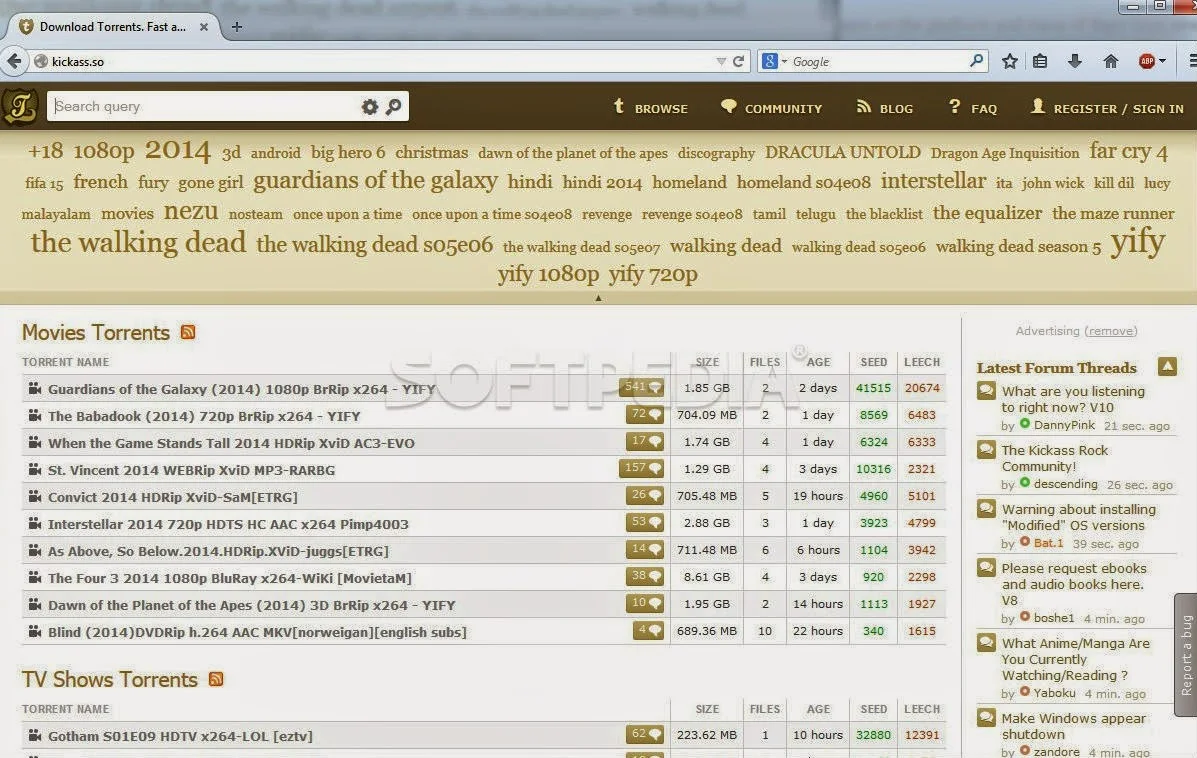Open the 'DRACULA UNTOLD' tag
Image resolution: width=1197 pixels, height=758 pixels.
coord(843,153)
